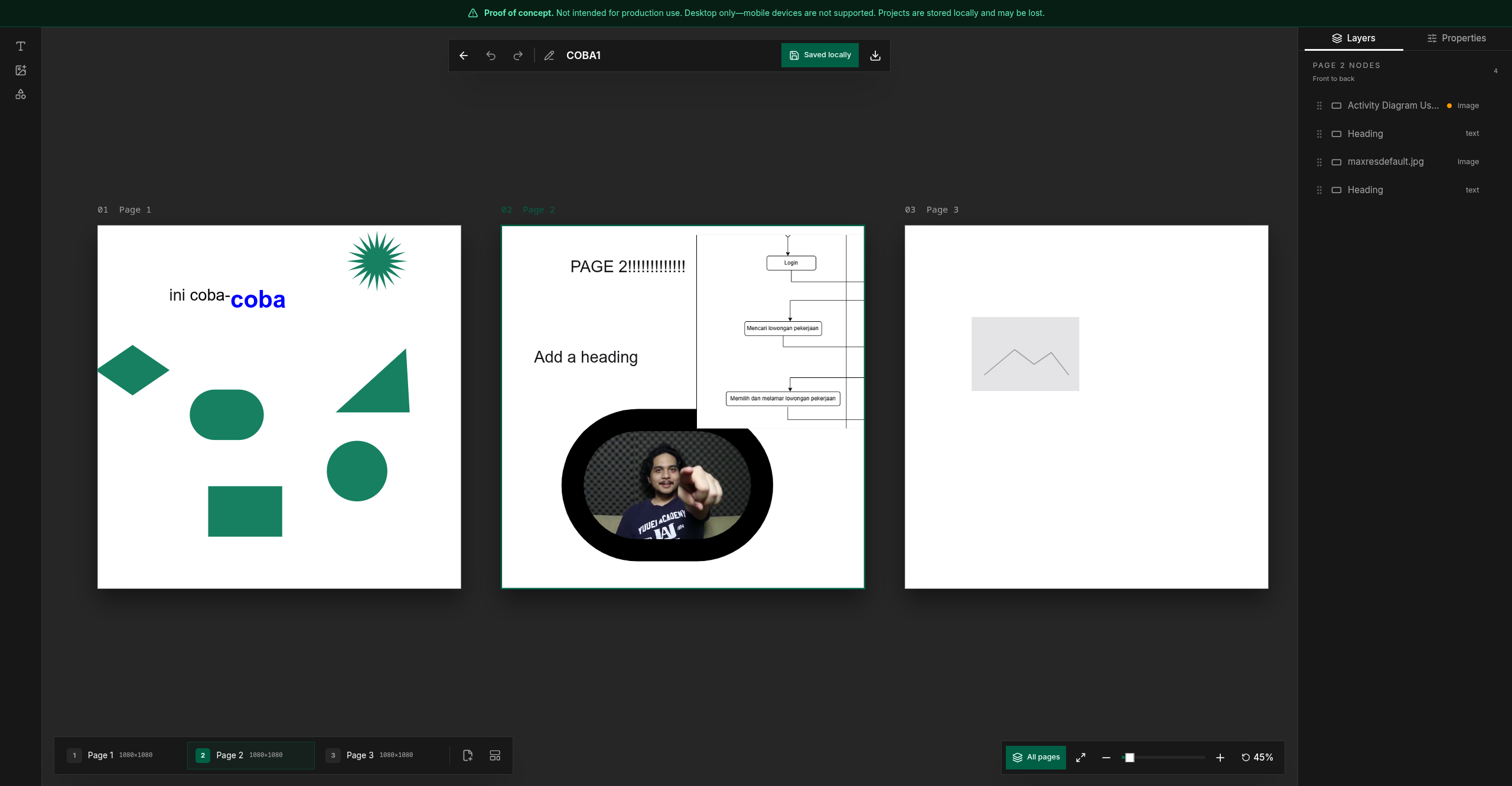Screen dimensions: 1512x786
Task: Click the warning triangle icon in banner
Action: (473, 13)
